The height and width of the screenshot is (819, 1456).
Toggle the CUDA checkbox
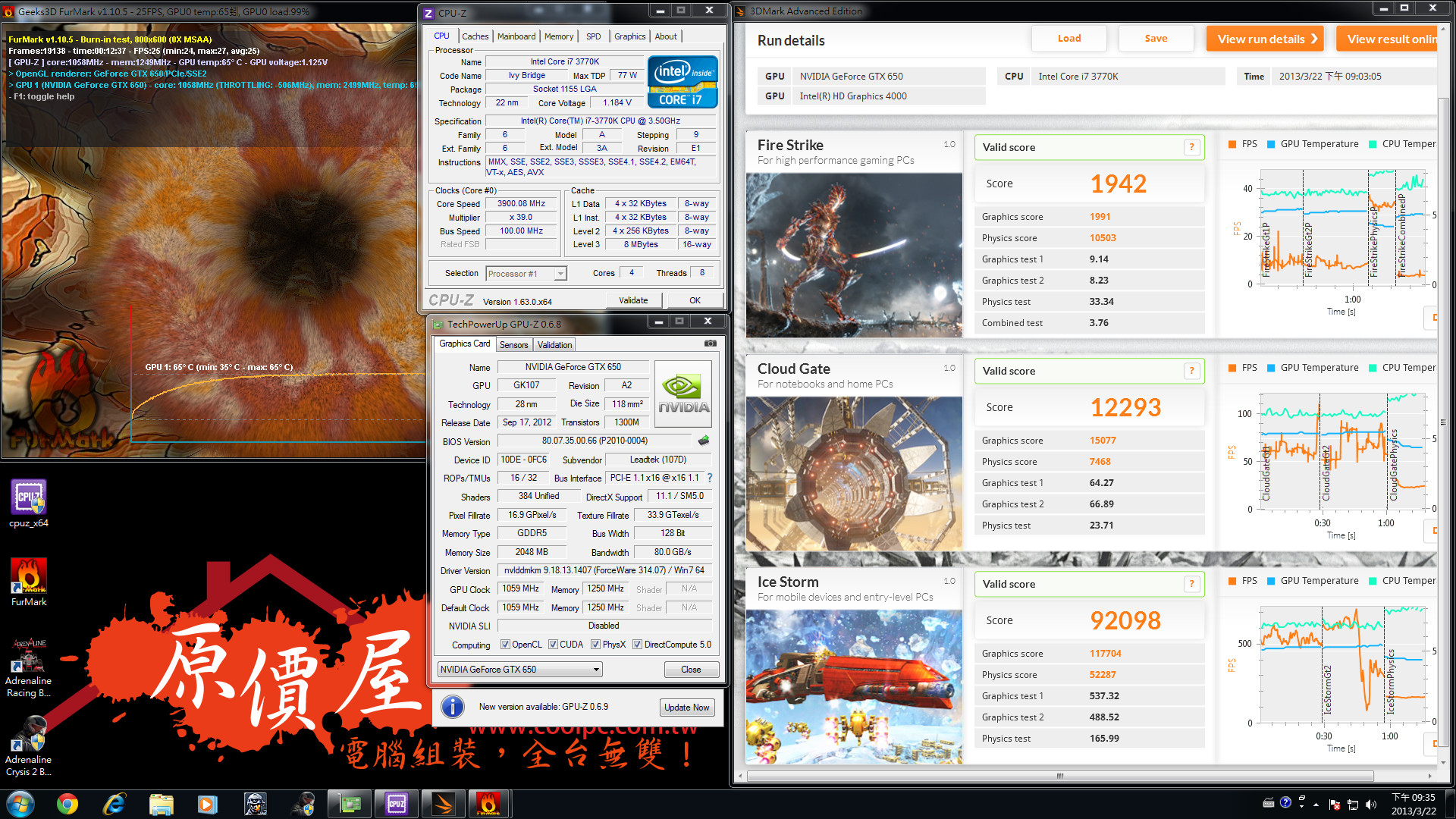click(x=553, y=645)
